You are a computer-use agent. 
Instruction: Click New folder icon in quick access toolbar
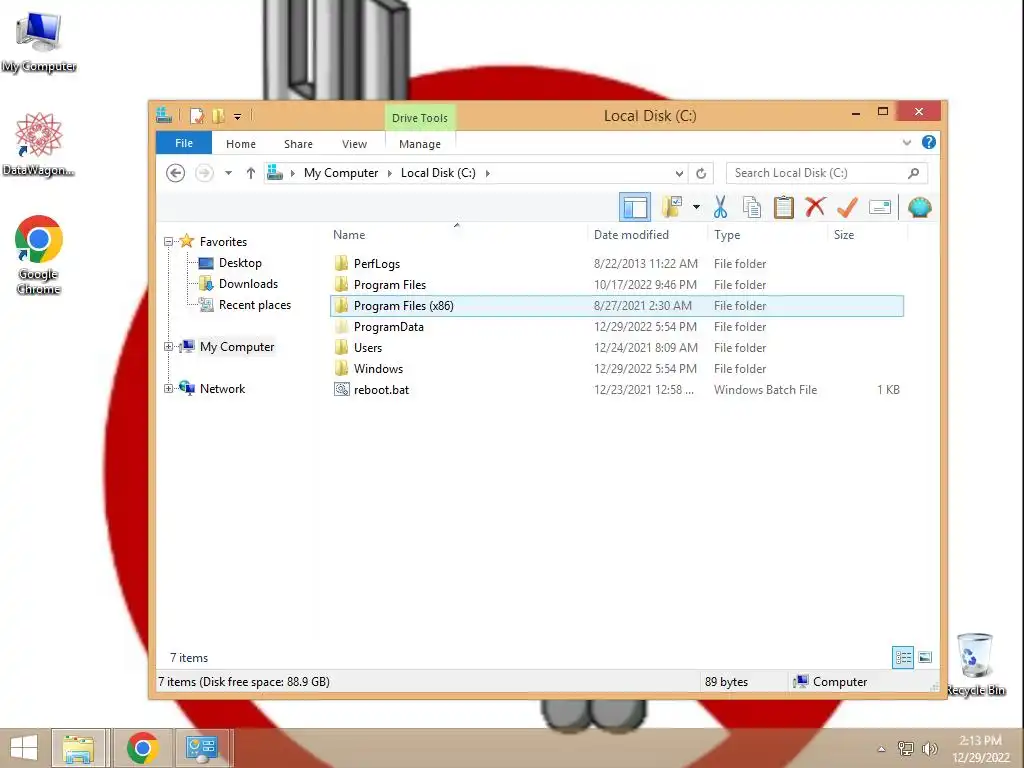(218, 116)
